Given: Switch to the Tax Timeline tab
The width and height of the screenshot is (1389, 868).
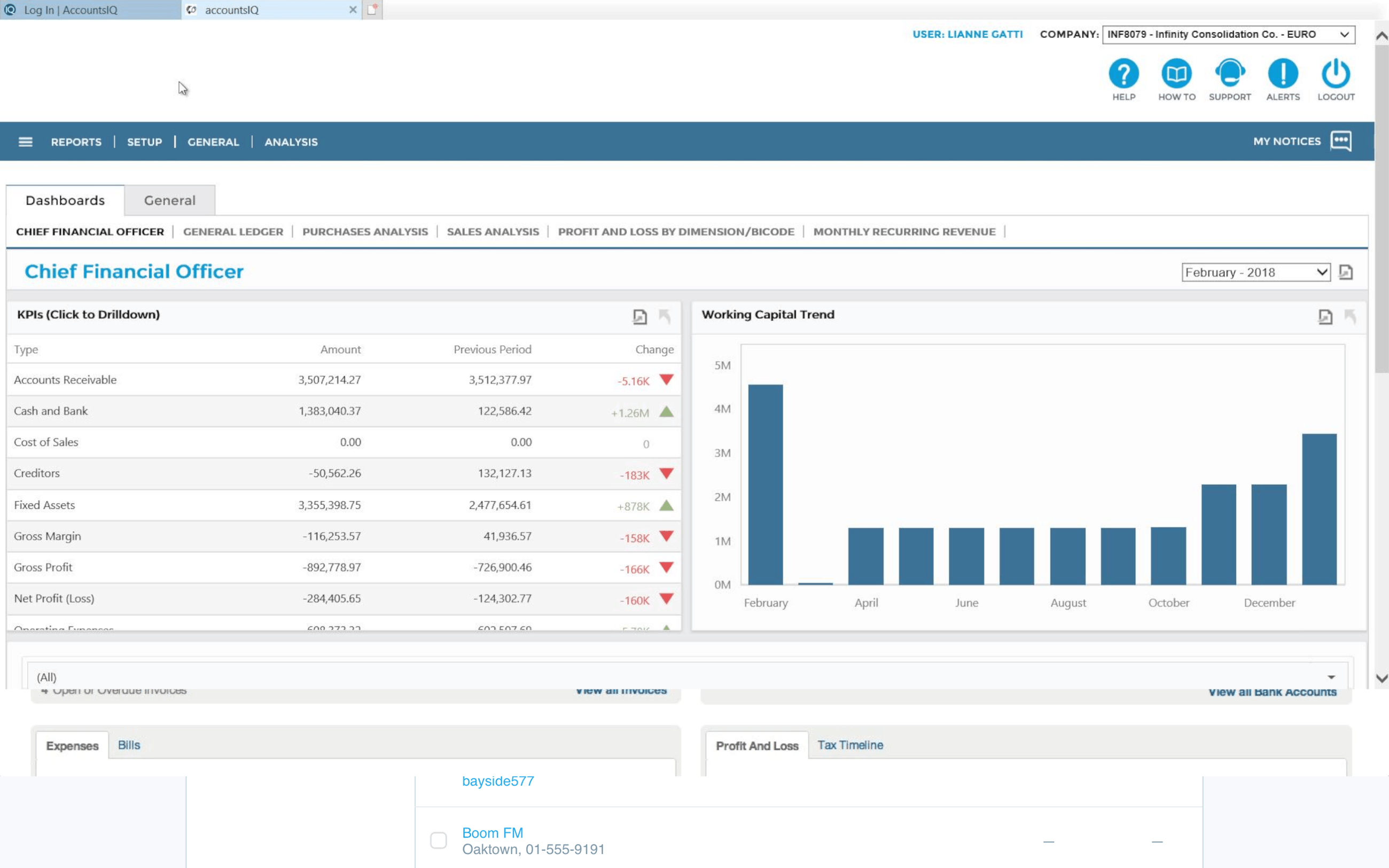Looking at the screenshot, I should (x=850, y=745).
